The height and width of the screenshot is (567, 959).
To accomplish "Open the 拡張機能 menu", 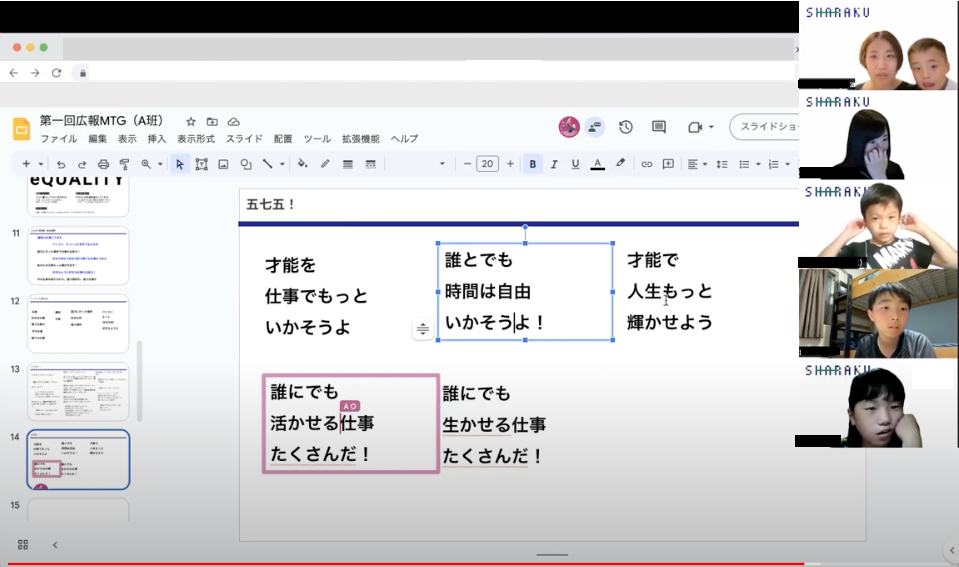I will click(x=361, y=139).
